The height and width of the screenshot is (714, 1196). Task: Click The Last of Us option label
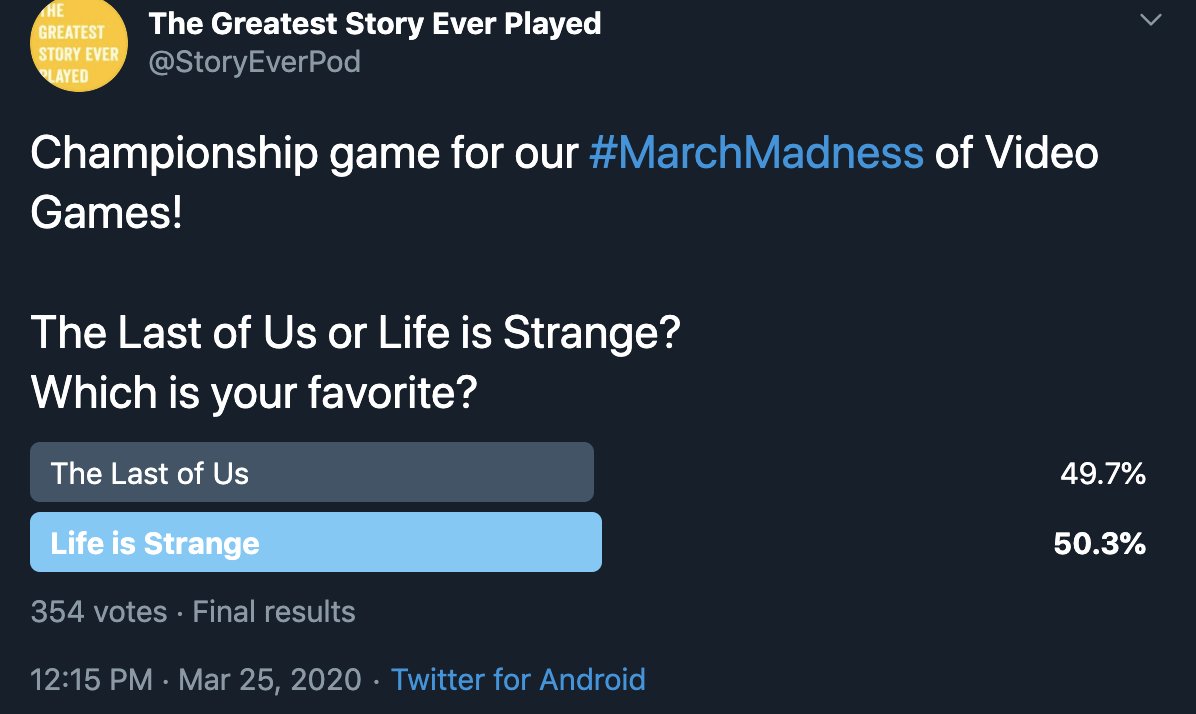150,474
